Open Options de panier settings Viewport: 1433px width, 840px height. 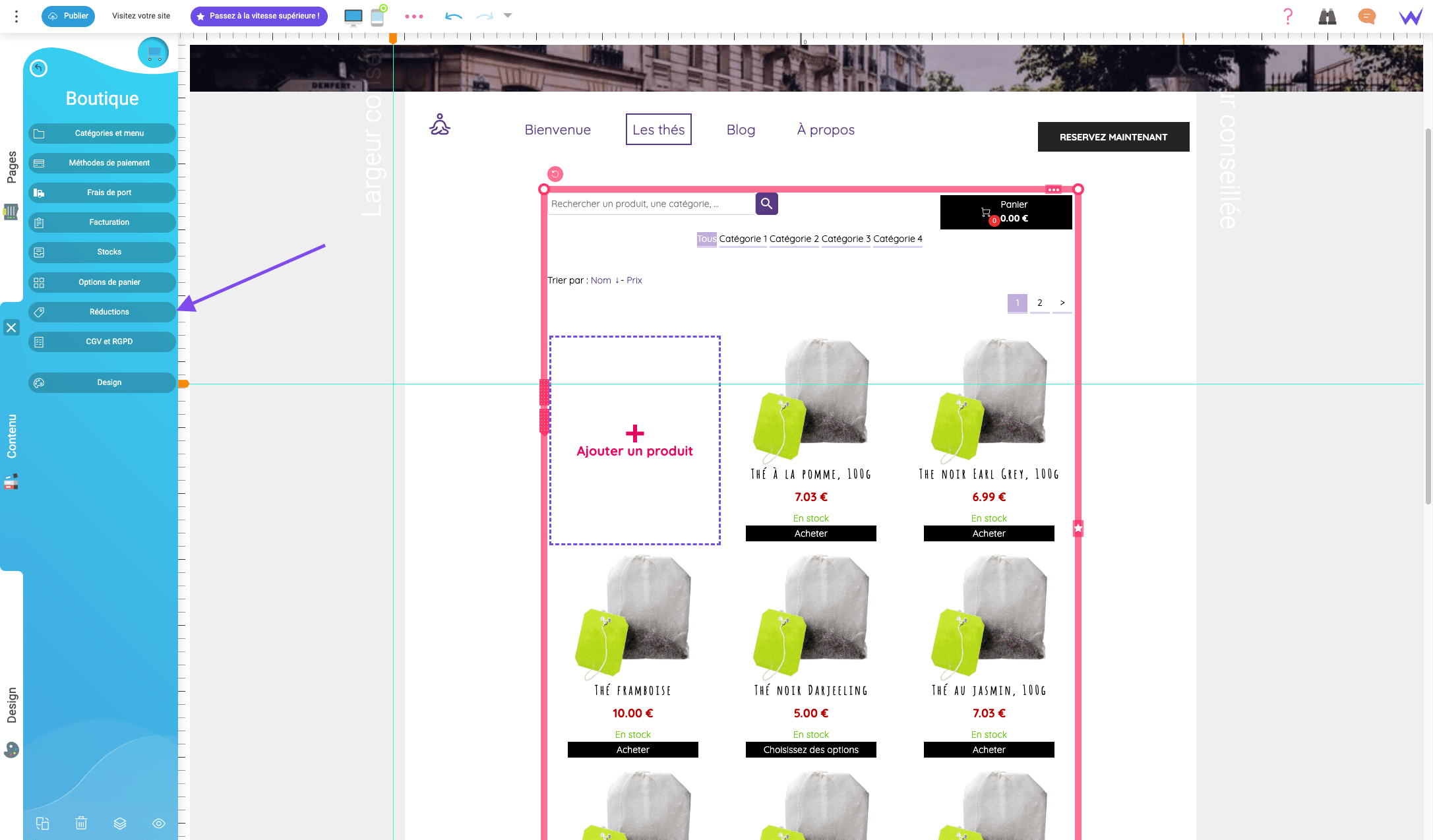[102, 282]
